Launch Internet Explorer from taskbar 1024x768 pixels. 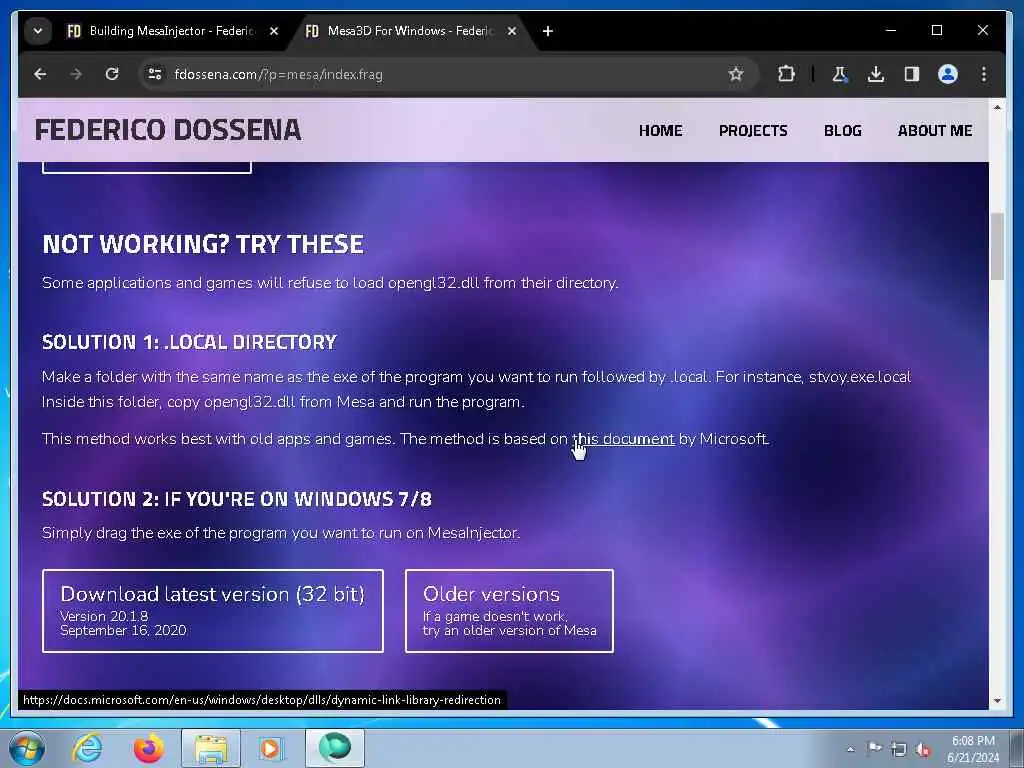click(87, 748)
